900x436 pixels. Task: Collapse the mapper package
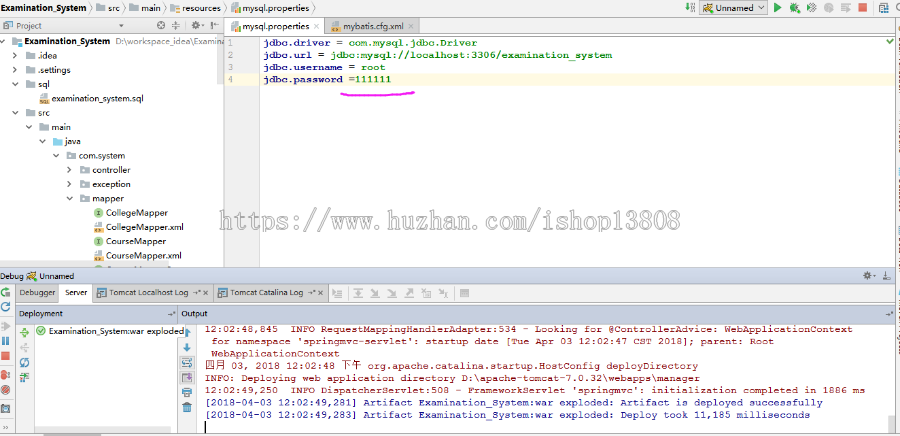pos(69,198)
